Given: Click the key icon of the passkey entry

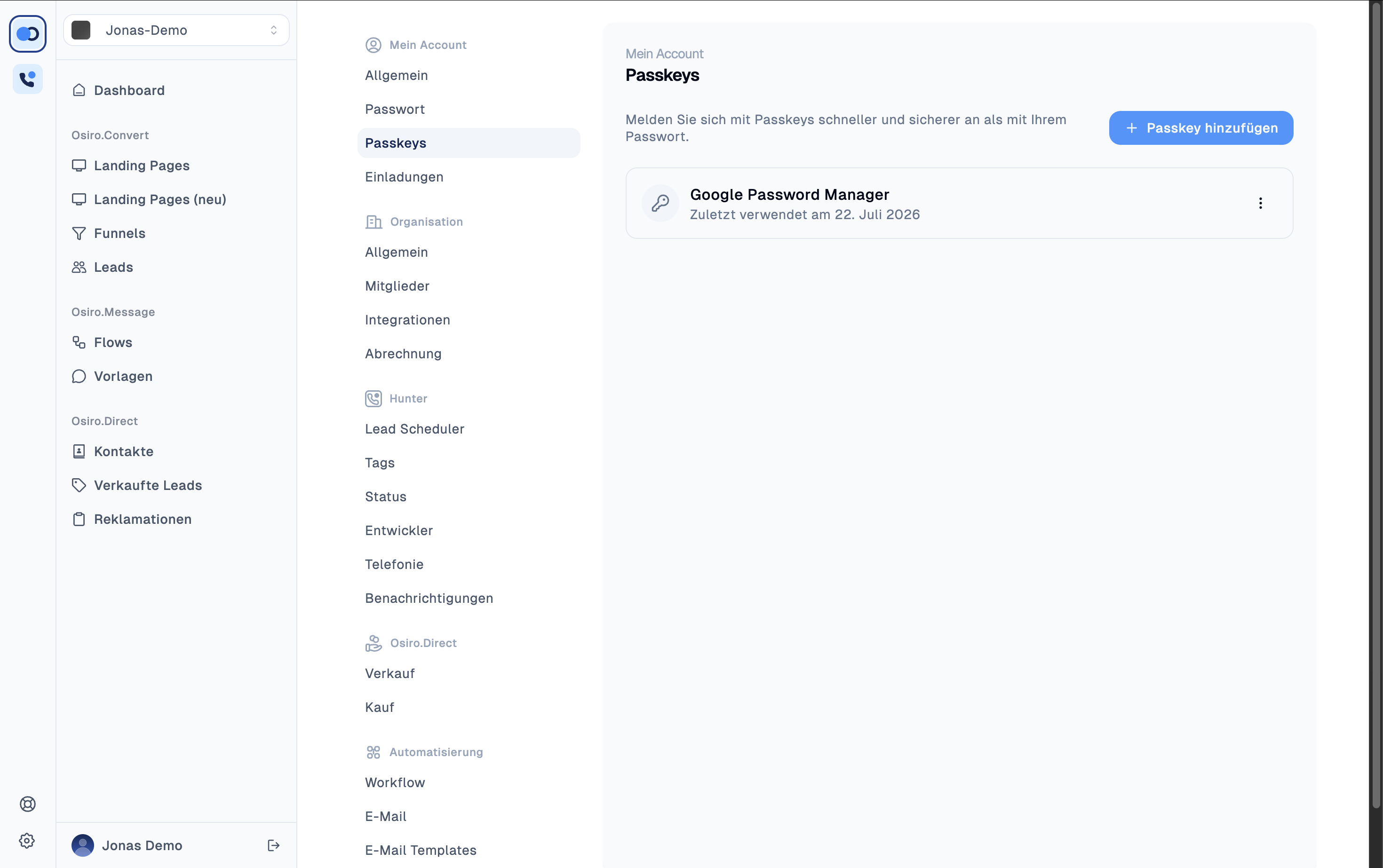Looking at the screenshot, I should 660,203.
